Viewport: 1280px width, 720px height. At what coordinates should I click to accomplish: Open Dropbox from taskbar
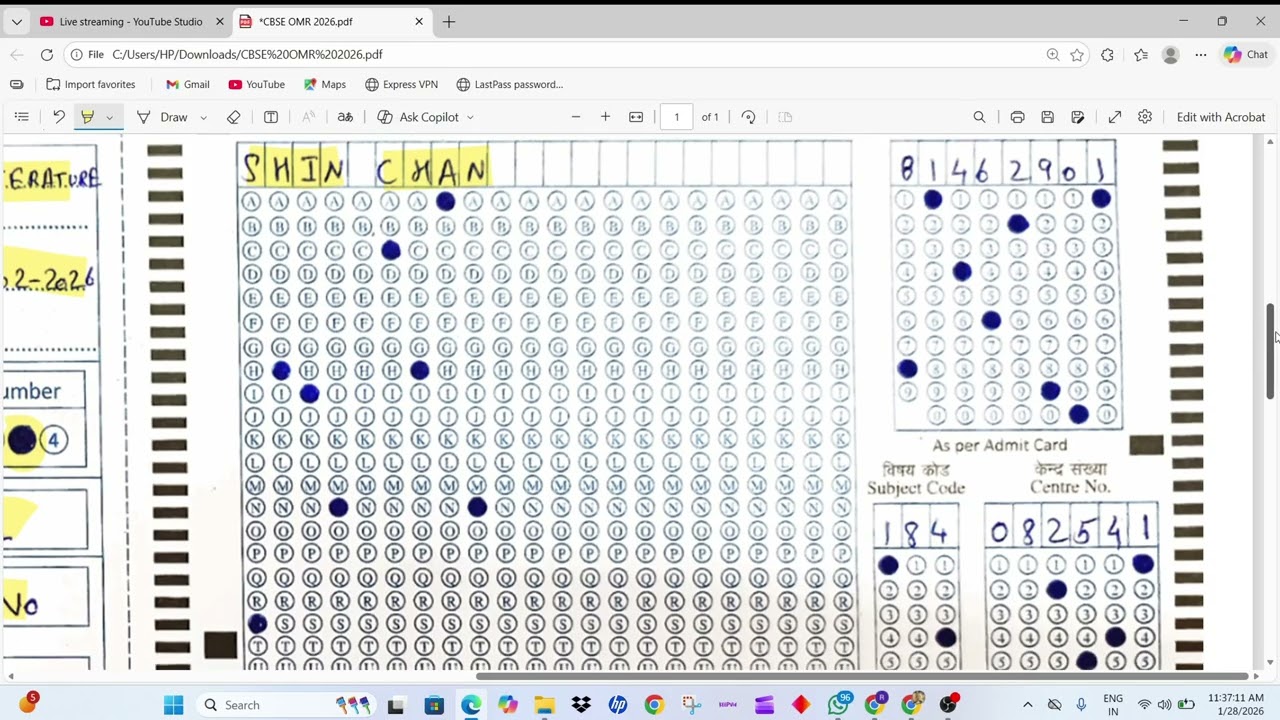coord(581,705)
